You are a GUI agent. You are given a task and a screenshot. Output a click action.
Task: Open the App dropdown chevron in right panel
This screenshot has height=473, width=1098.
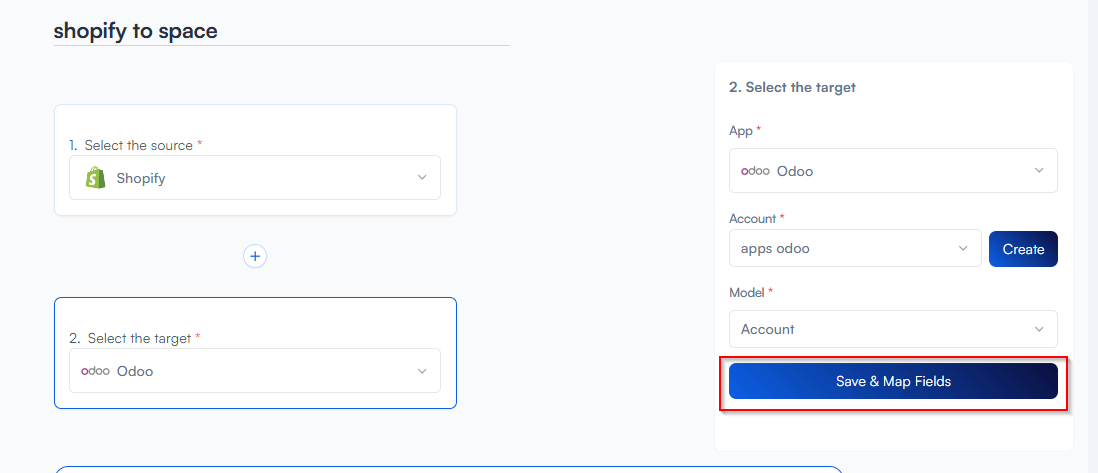pos(1039,171)
